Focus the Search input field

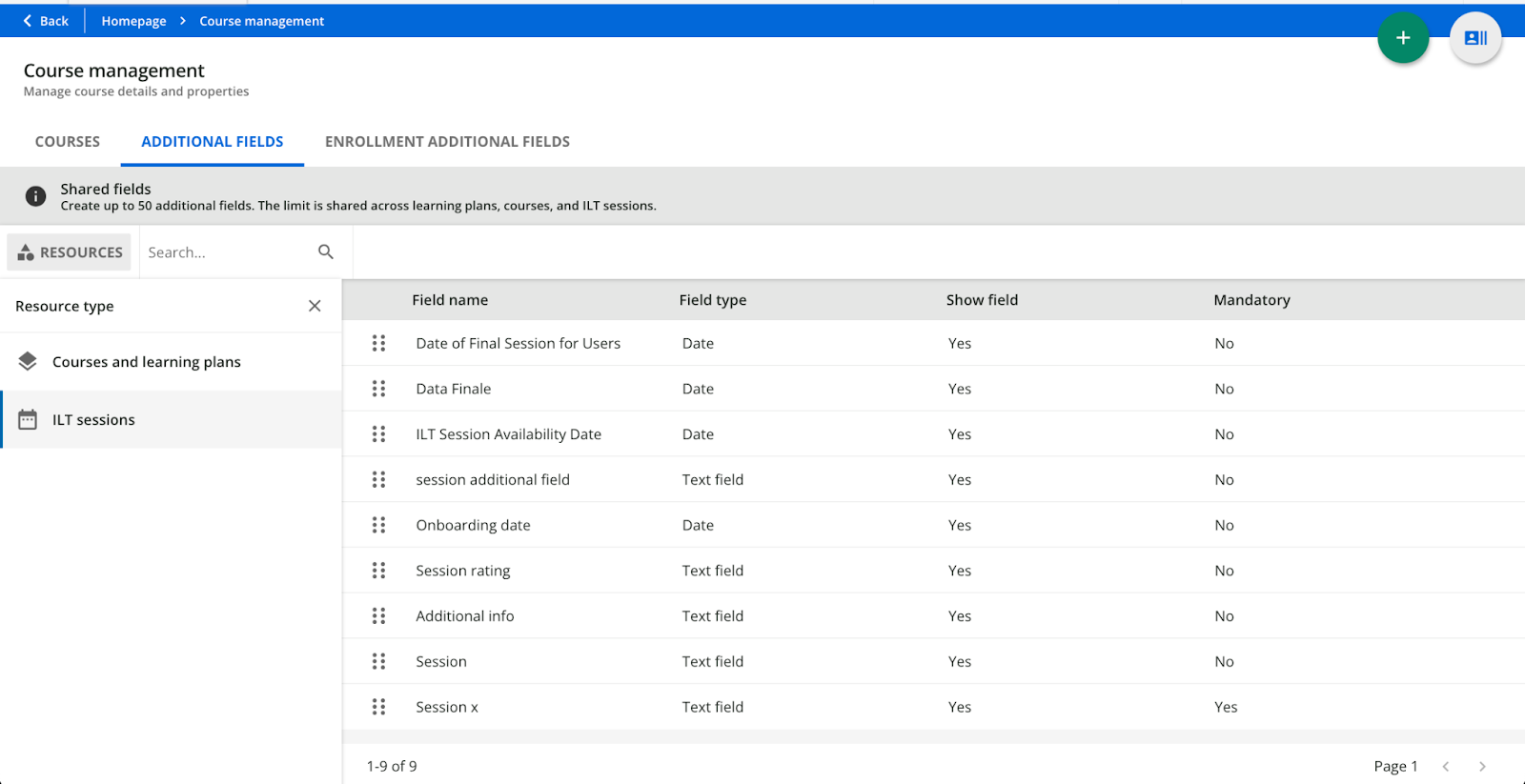[x=227, y=252]
